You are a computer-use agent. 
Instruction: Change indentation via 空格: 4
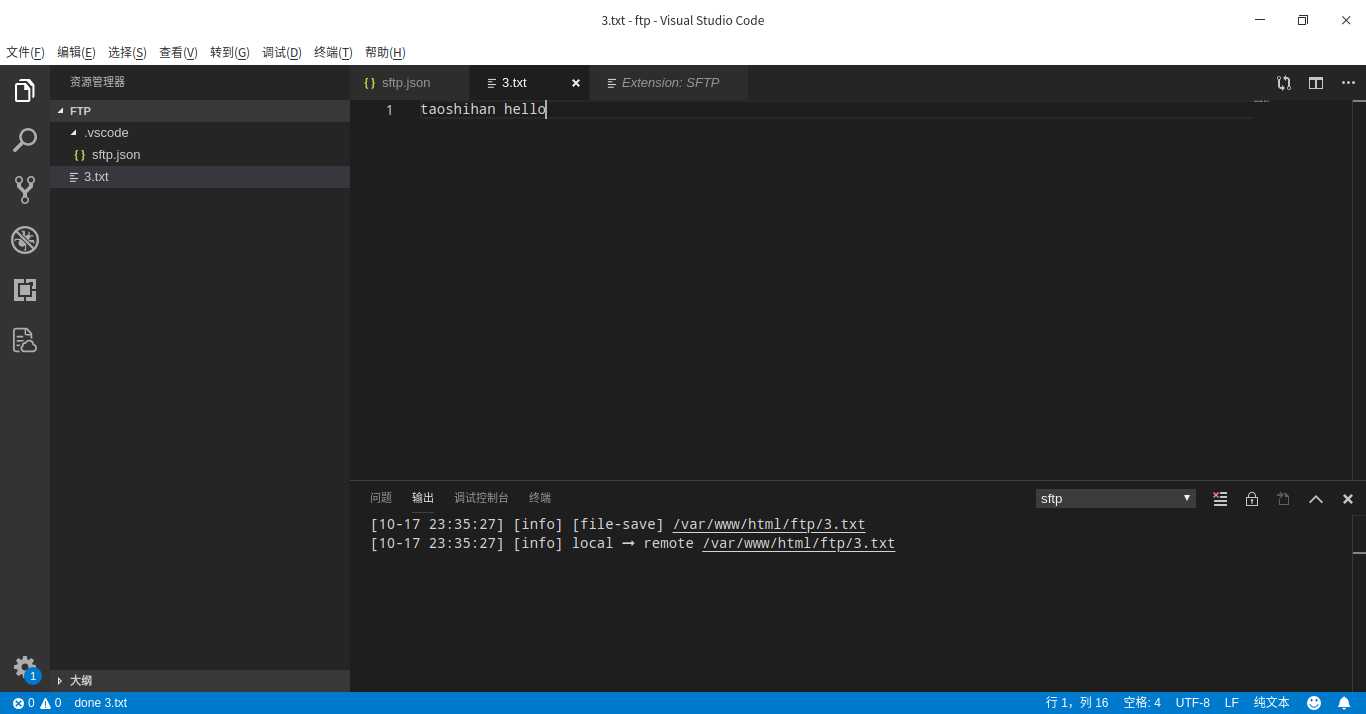point(1142,703)
